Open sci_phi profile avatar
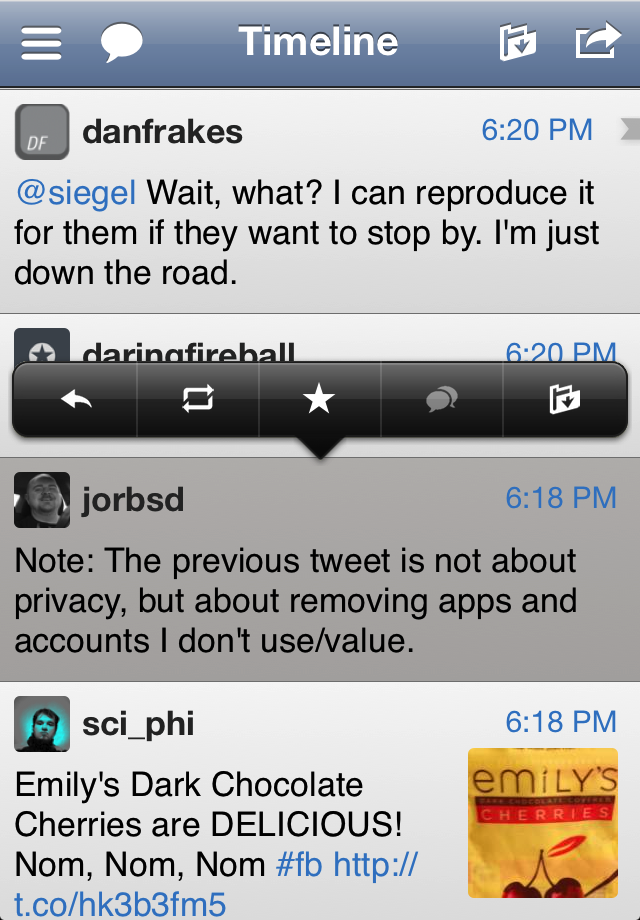The image size is (640, 920). pyautogui.click(x=42, y=723)
